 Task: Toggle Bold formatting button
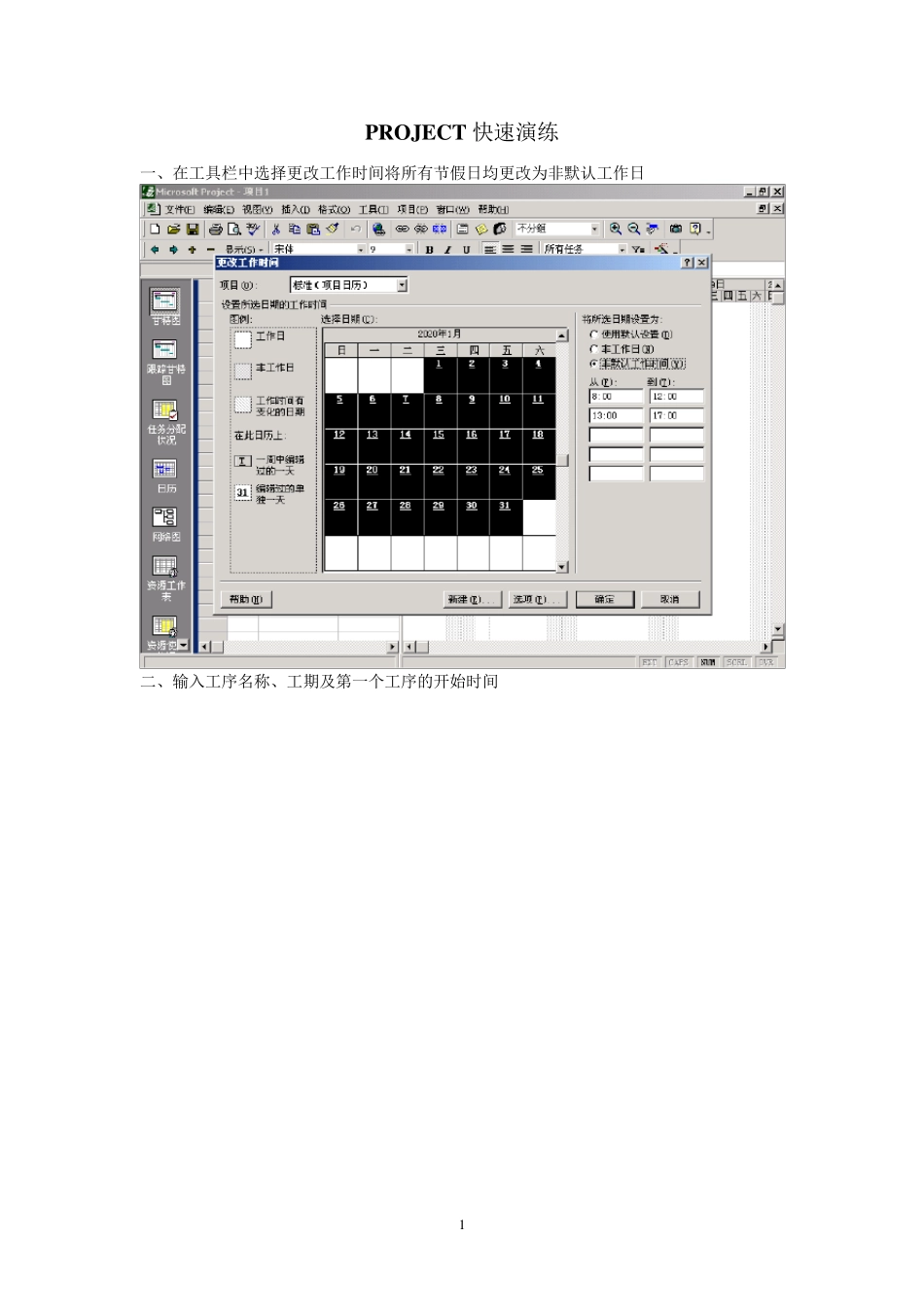[x=429, y=250]
